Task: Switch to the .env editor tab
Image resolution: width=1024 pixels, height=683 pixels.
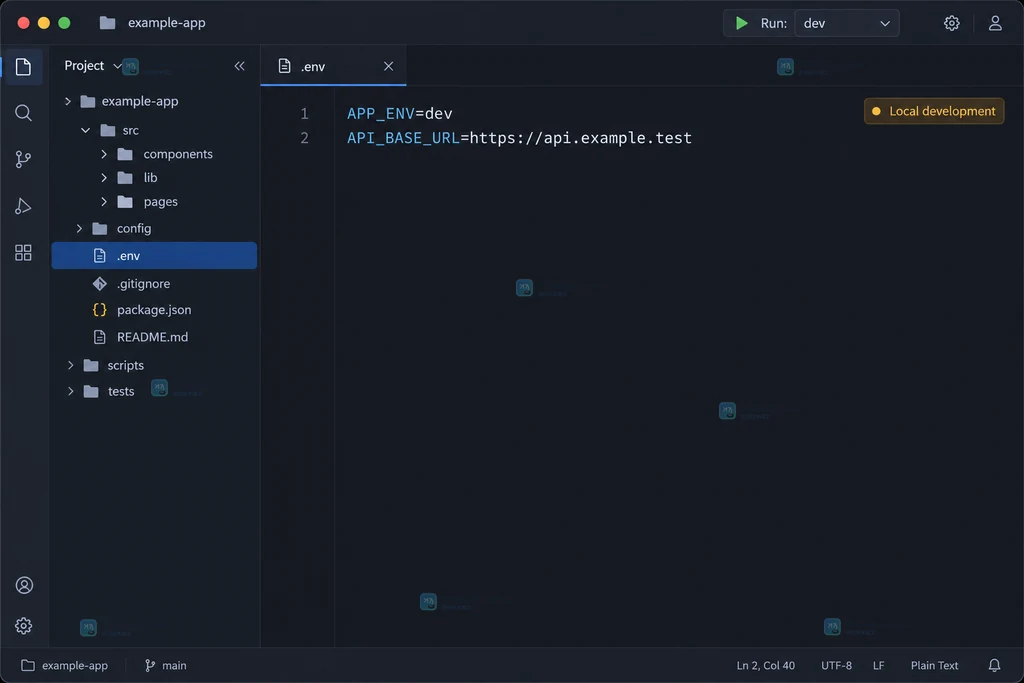Action: pos(333,66)
